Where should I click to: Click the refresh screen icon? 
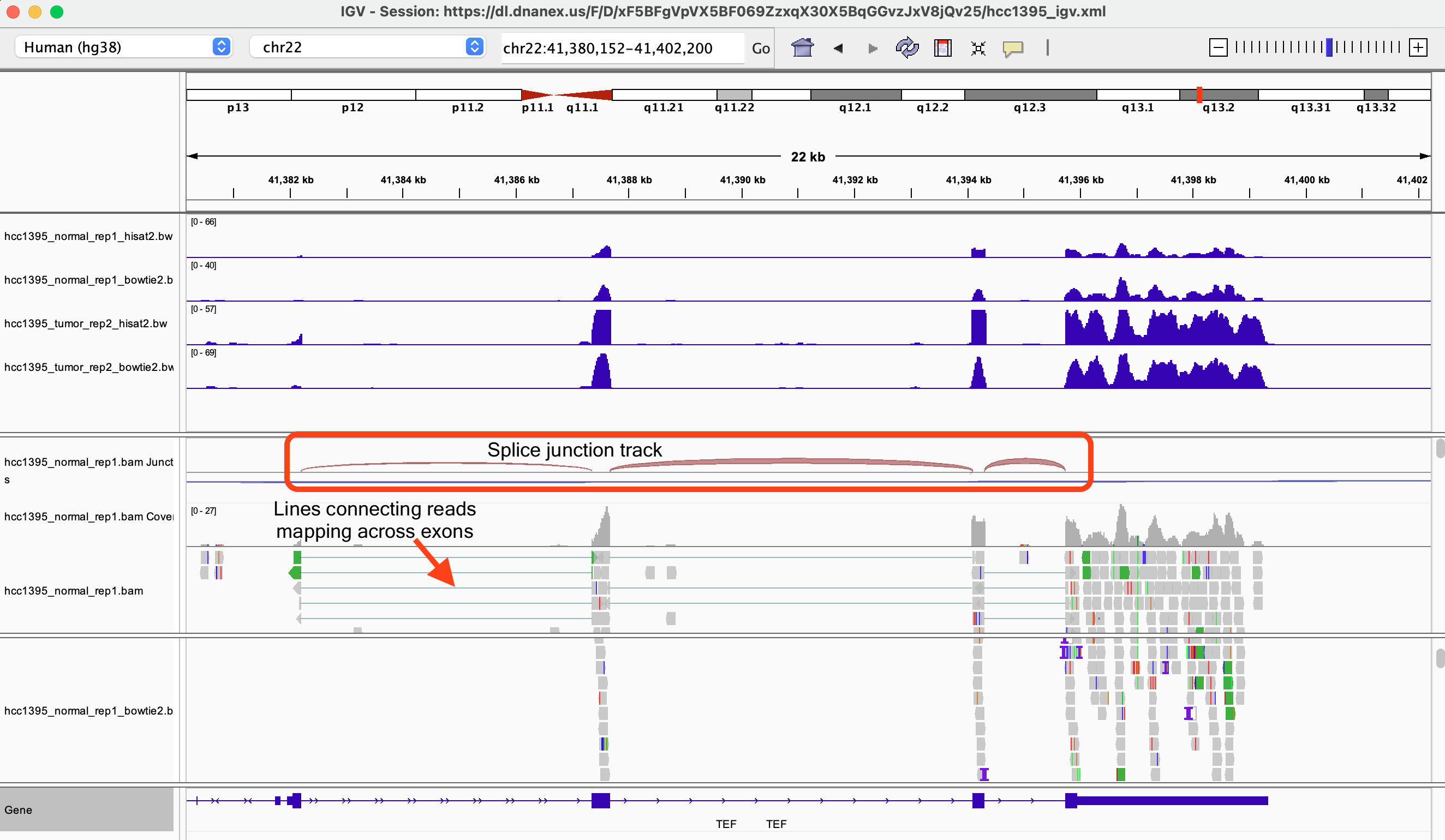tap(907, 47)
